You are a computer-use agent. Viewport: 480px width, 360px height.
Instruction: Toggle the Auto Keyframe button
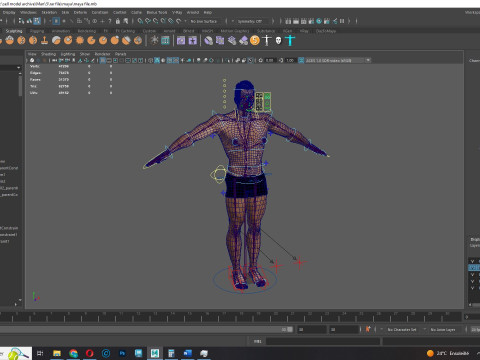click(x=368, y=329)
